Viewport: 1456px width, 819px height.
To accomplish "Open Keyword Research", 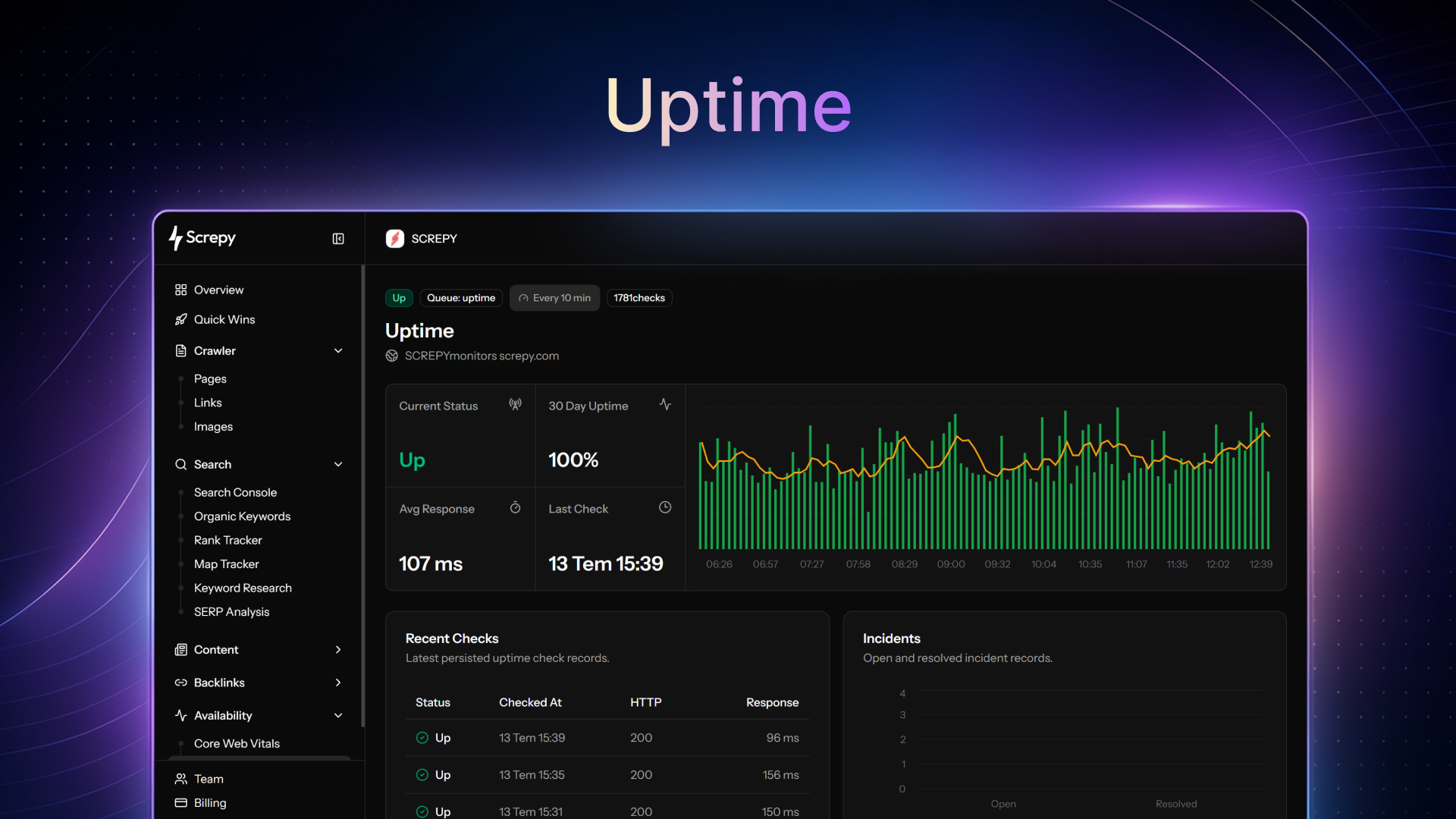I will [x=243, y=588].
